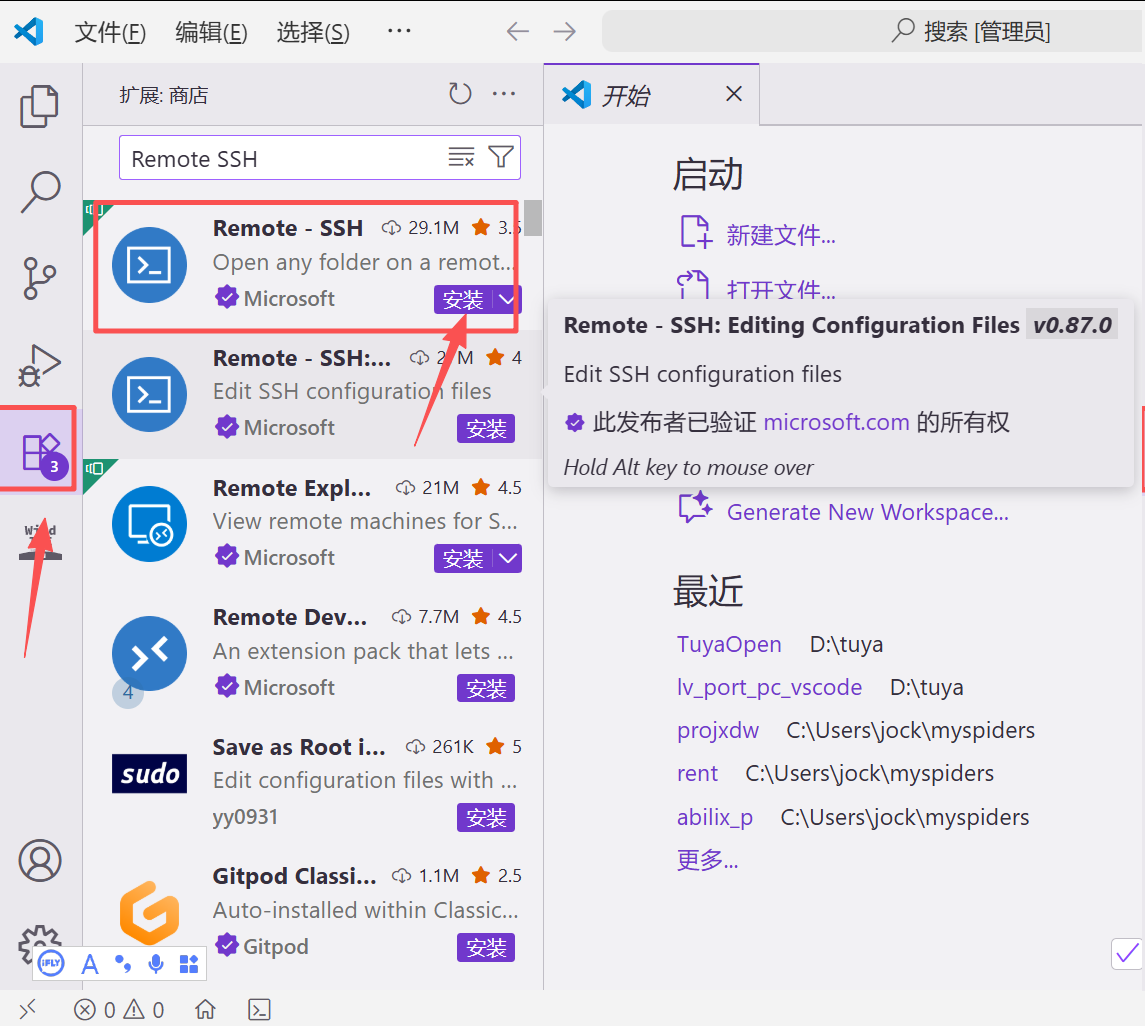Click 新建文件... link
The width and height of the screenshot is (1145, 1026).
[x=781, y=235]
